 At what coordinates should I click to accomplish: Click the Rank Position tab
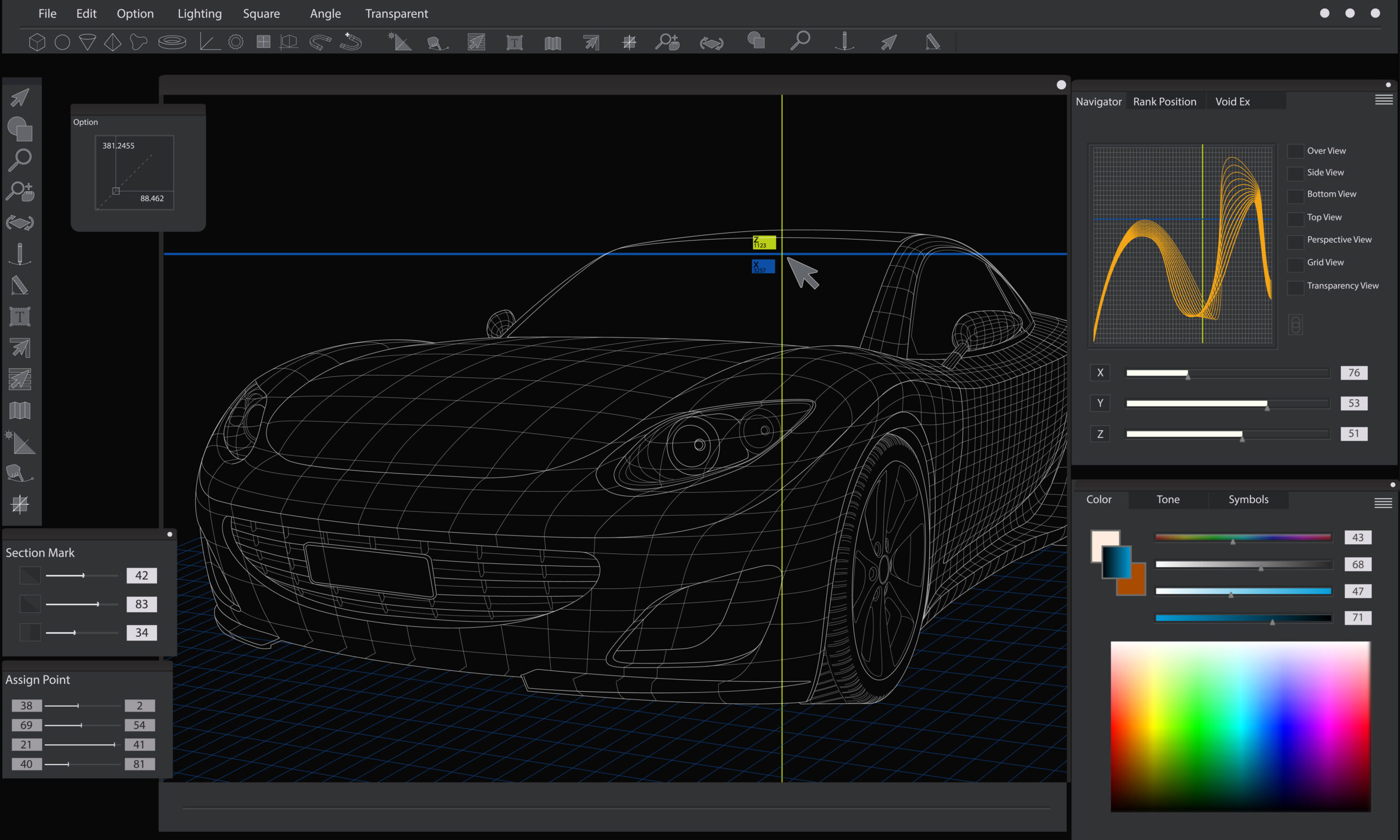pos(1163,101)
